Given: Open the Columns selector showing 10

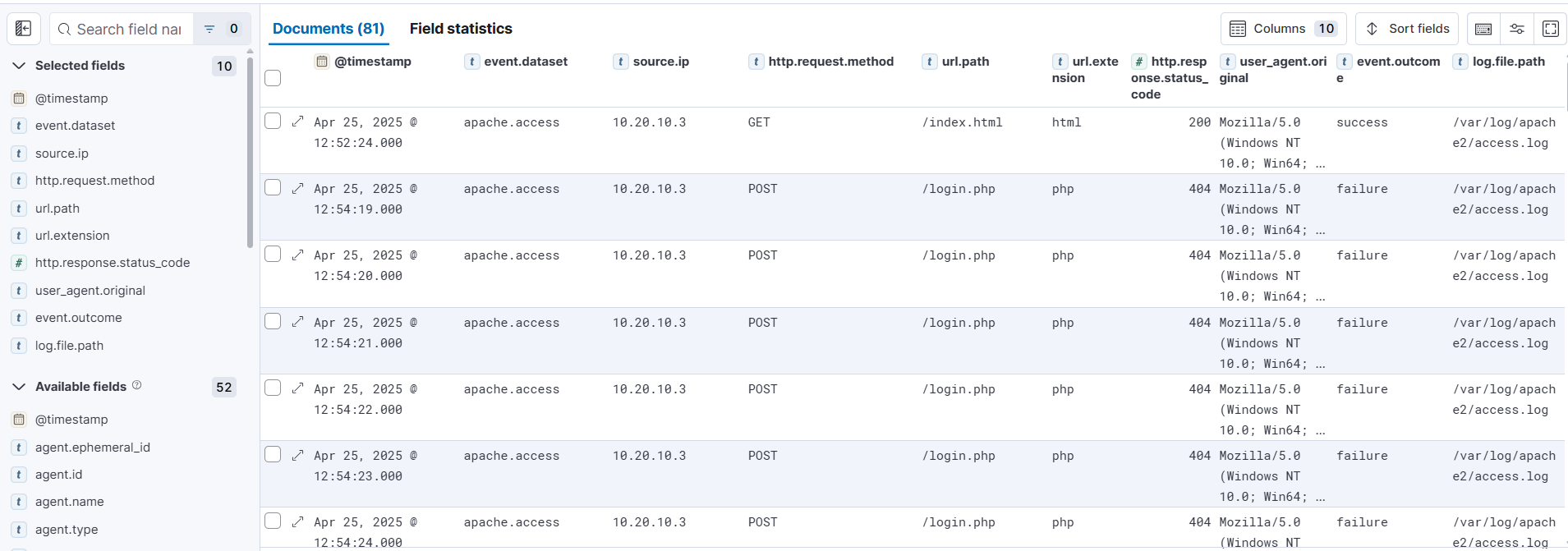Looking at the screenshot, I should [1282, 28].
